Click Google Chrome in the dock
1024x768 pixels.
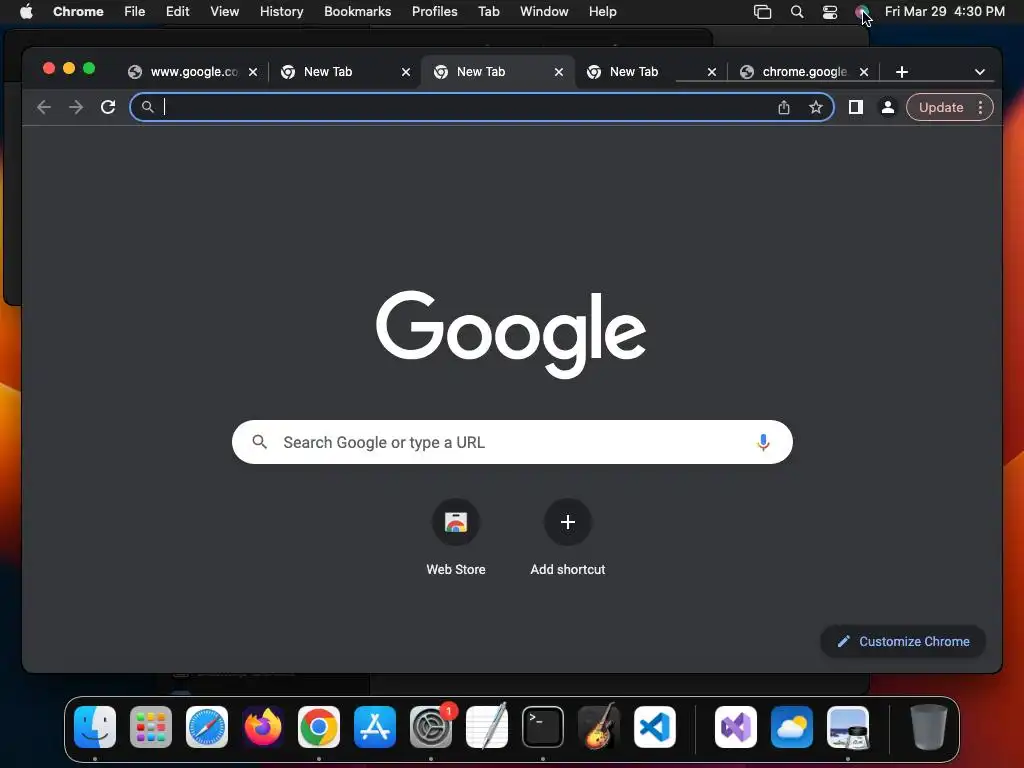(x=319, y=727)
